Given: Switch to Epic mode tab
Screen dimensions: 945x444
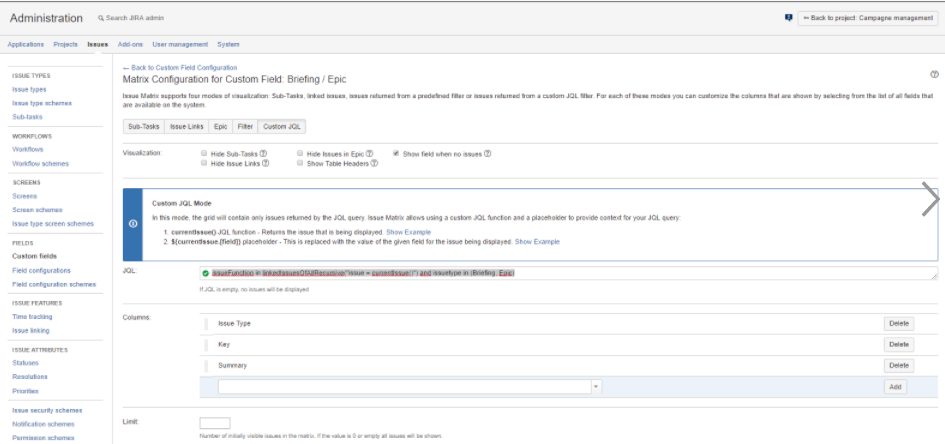Looking at the screenshot, I should tap(221, 127).
